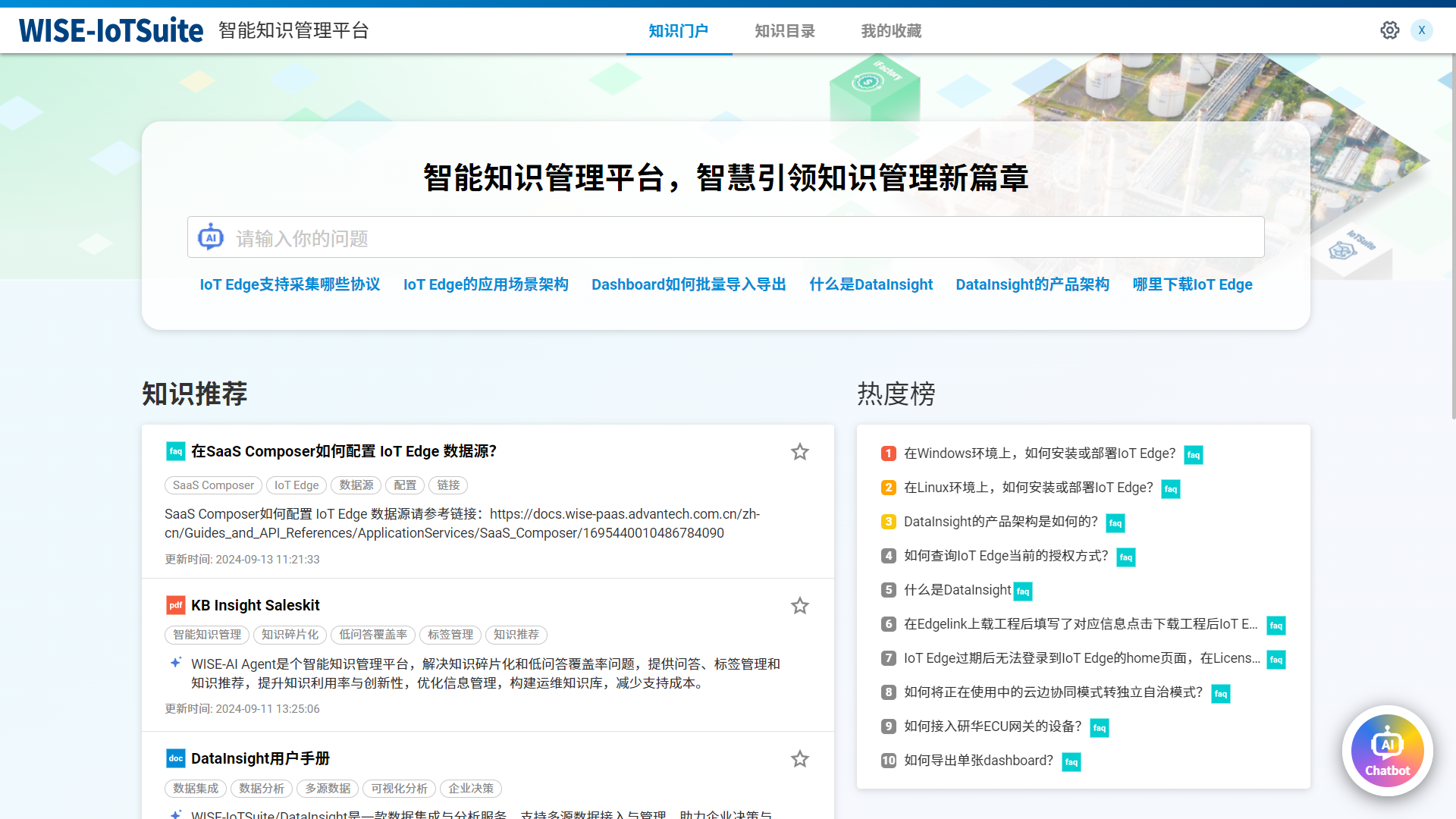
Task: Click the pdf icon beside KB Insight Saleskit
Action: click(175, 605)
